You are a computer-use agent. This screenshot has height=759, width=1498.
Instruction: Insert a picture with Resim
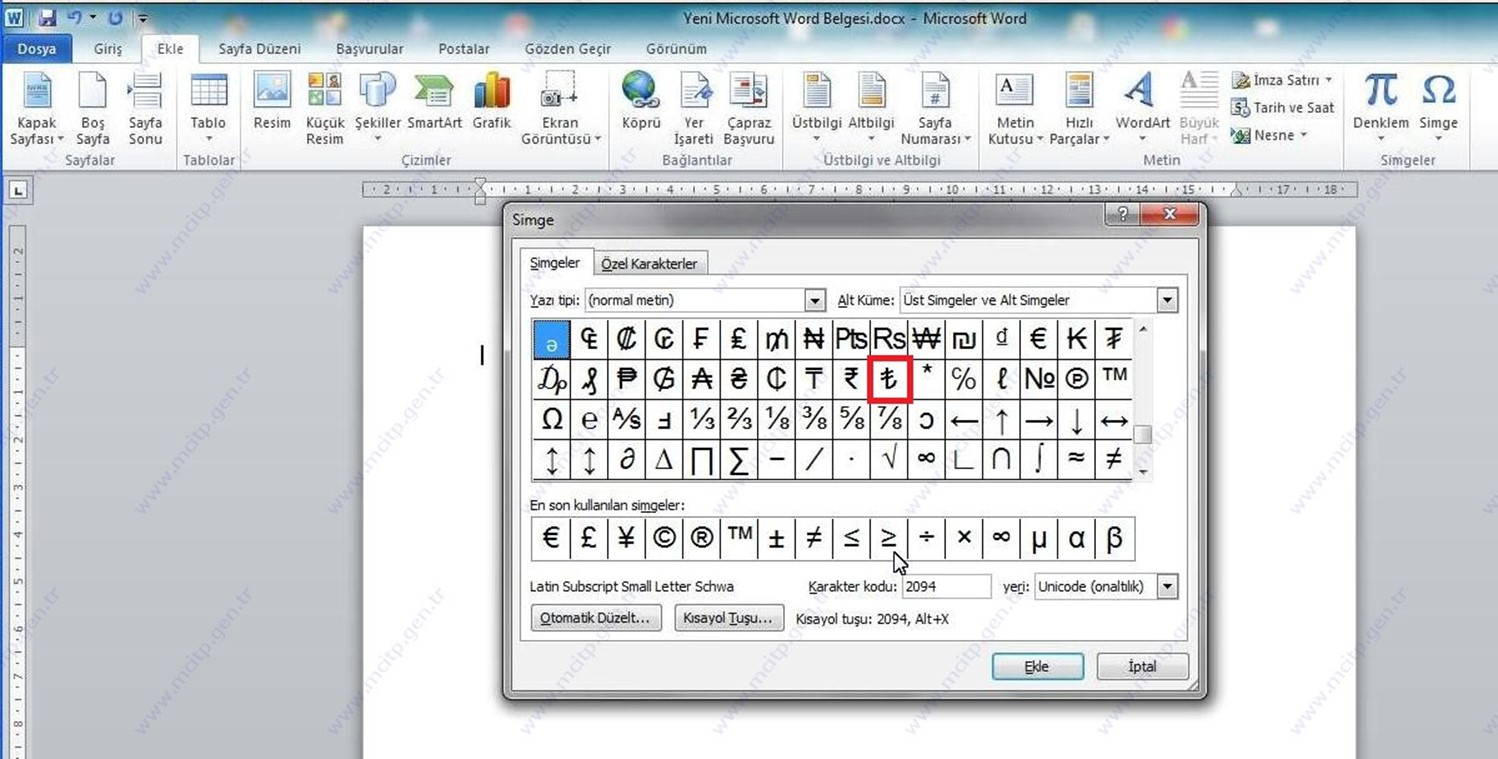coord(272,102)
